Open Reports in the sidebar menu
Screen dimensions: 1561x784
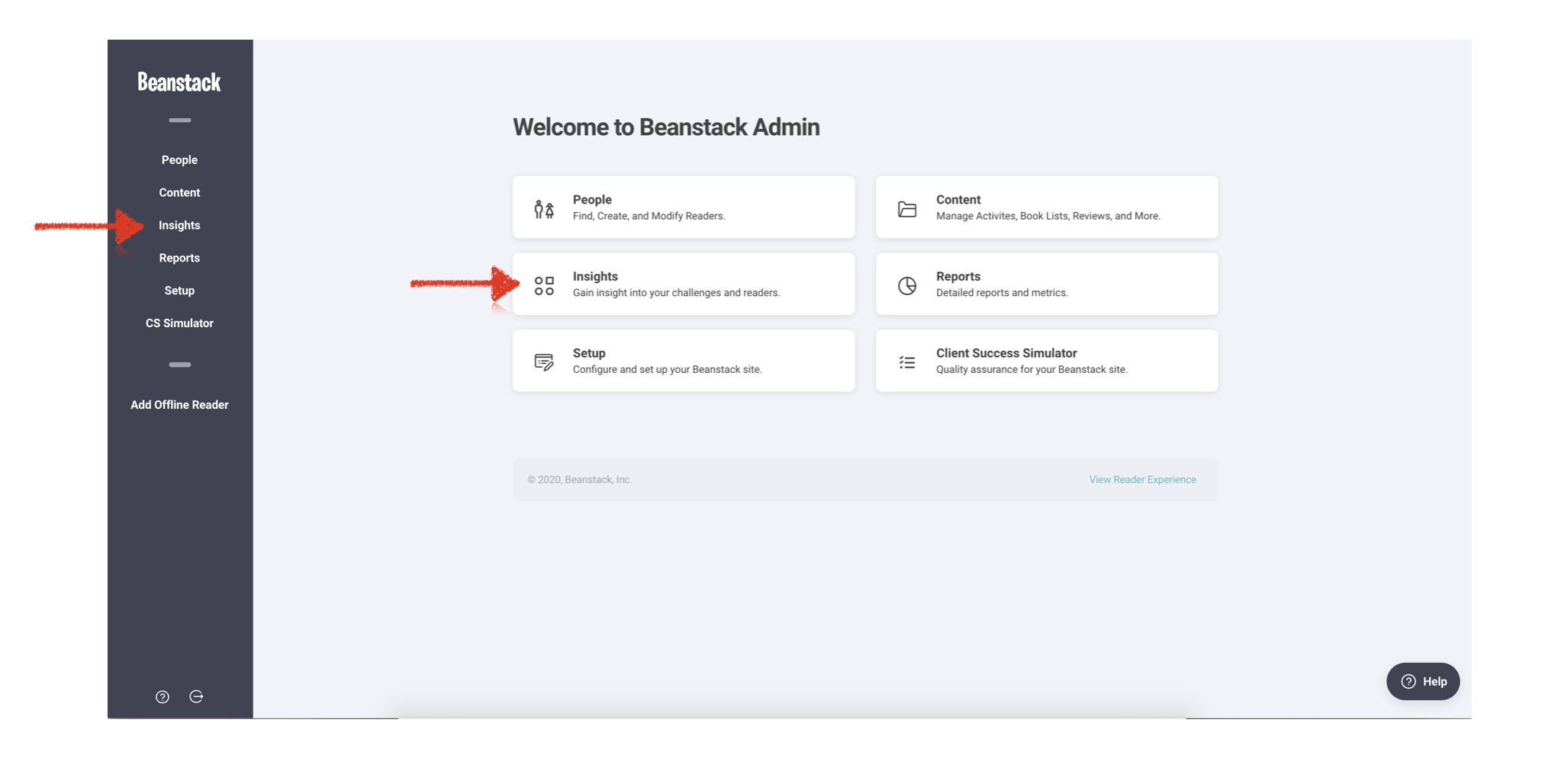[179, 259]
